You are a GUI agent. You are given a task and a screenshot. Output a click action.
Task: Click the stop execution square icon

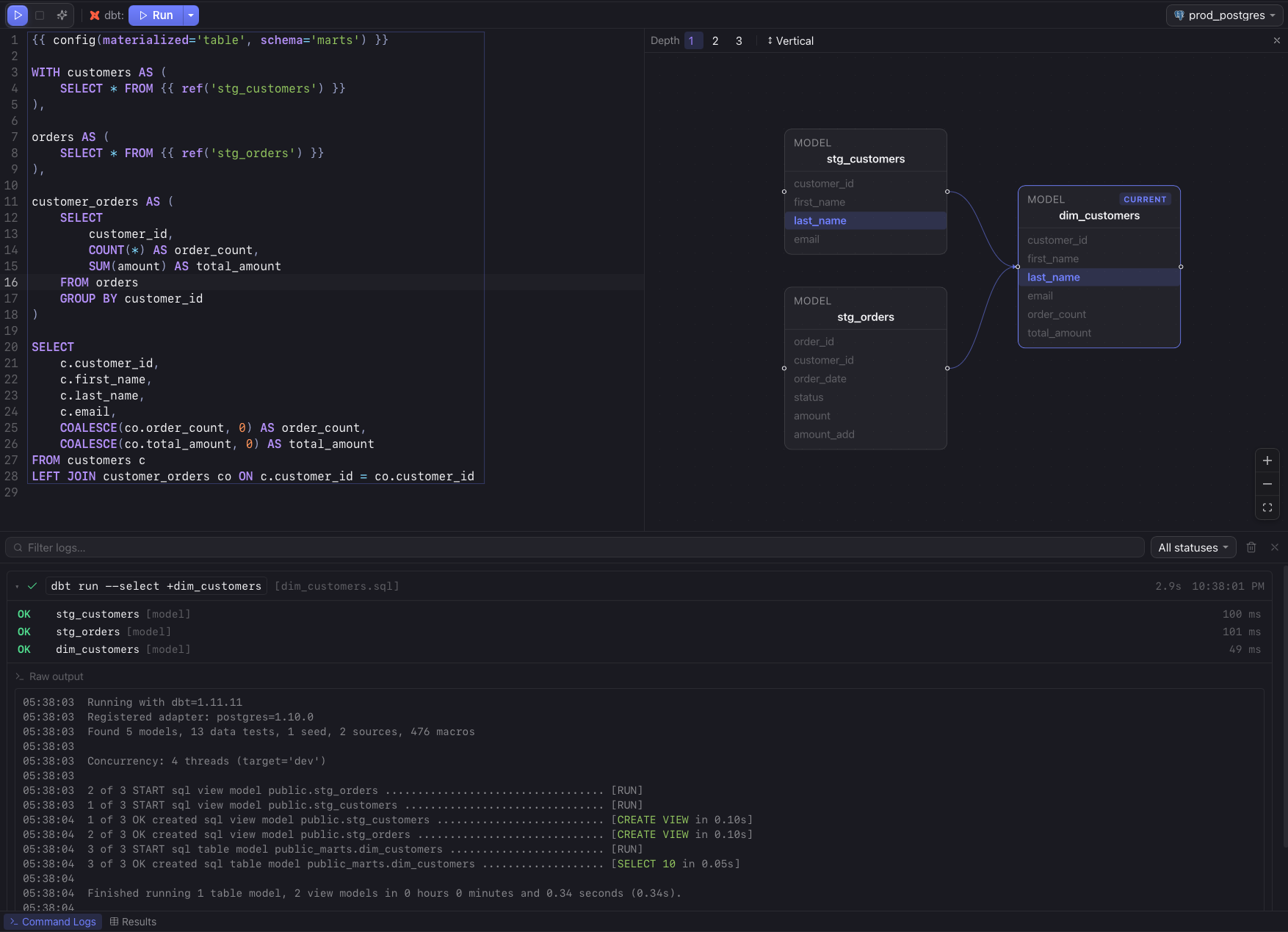[40, 15]
